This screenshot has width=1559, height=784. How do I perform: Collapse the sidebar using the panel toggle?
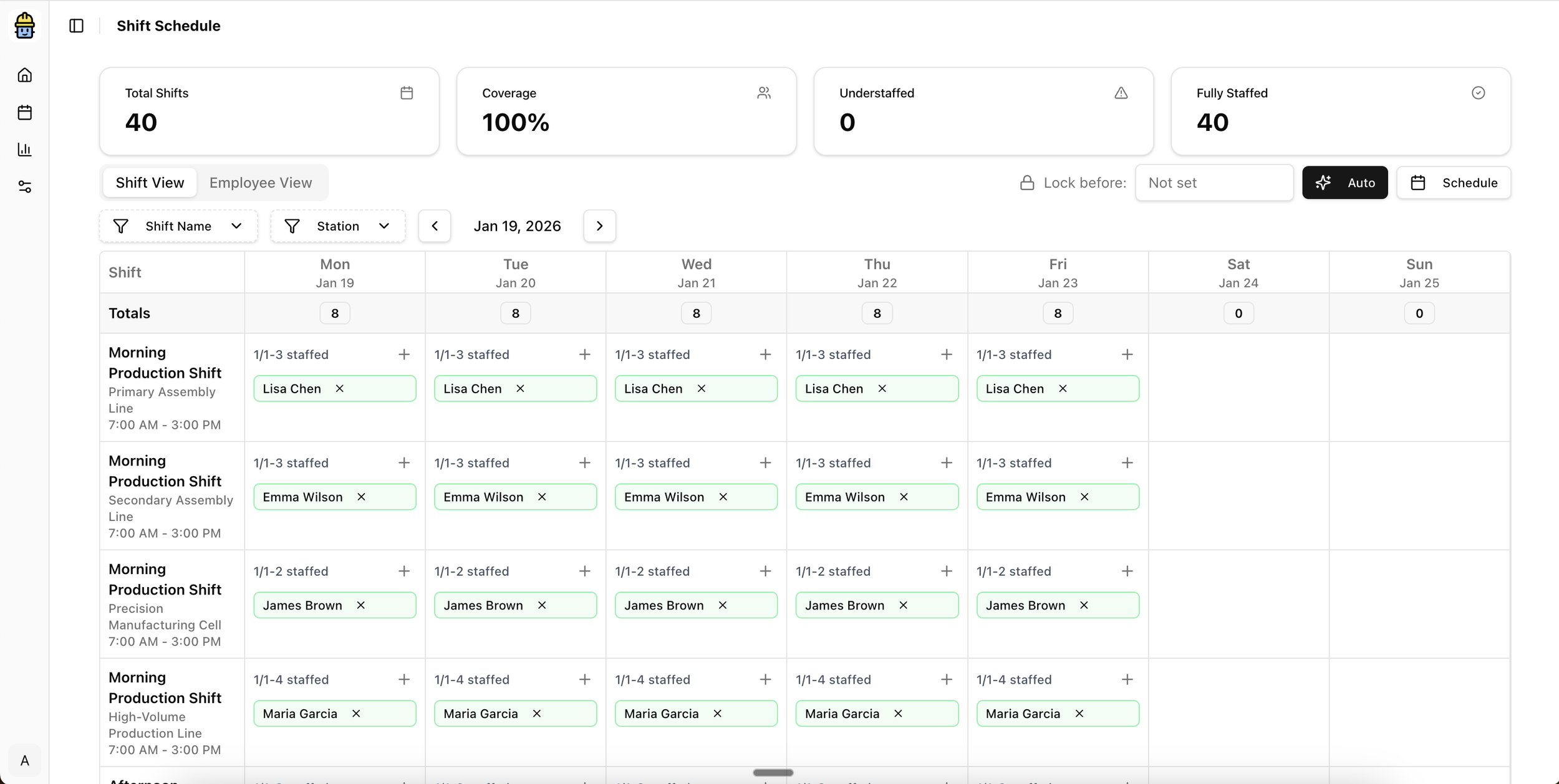coord(75,26)
